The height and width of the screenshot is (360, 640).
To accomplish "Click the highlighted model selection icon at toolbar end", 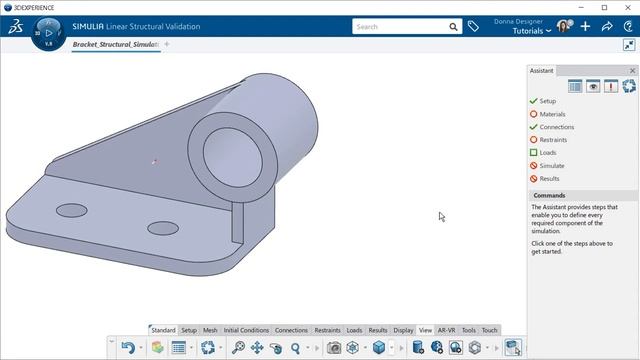I will 513,348.
